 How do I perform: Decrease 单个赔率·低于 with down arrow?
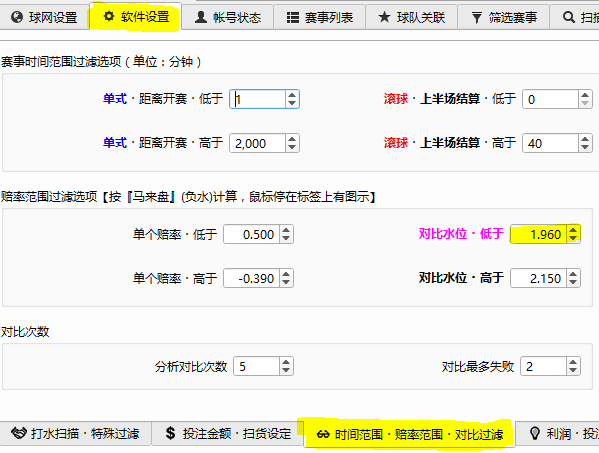[x=286, y=238]
